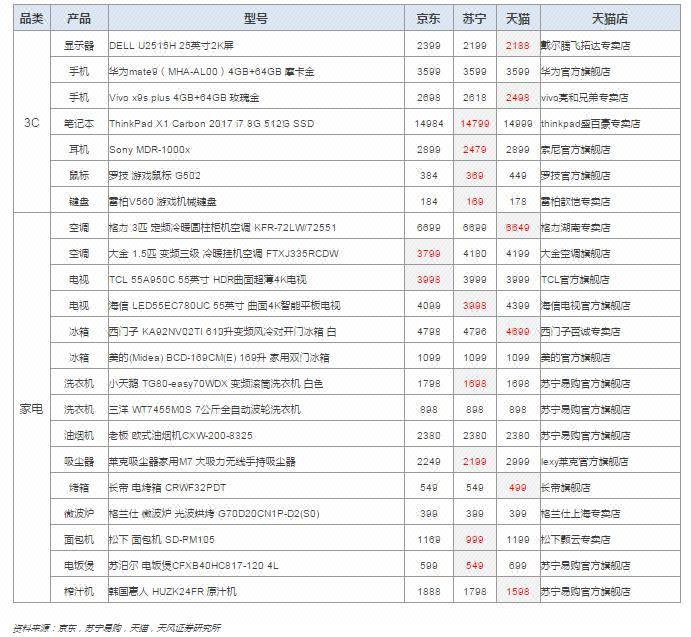
Task: Click the 长帝旗舰店 store cell
Action: pos(610,488)
